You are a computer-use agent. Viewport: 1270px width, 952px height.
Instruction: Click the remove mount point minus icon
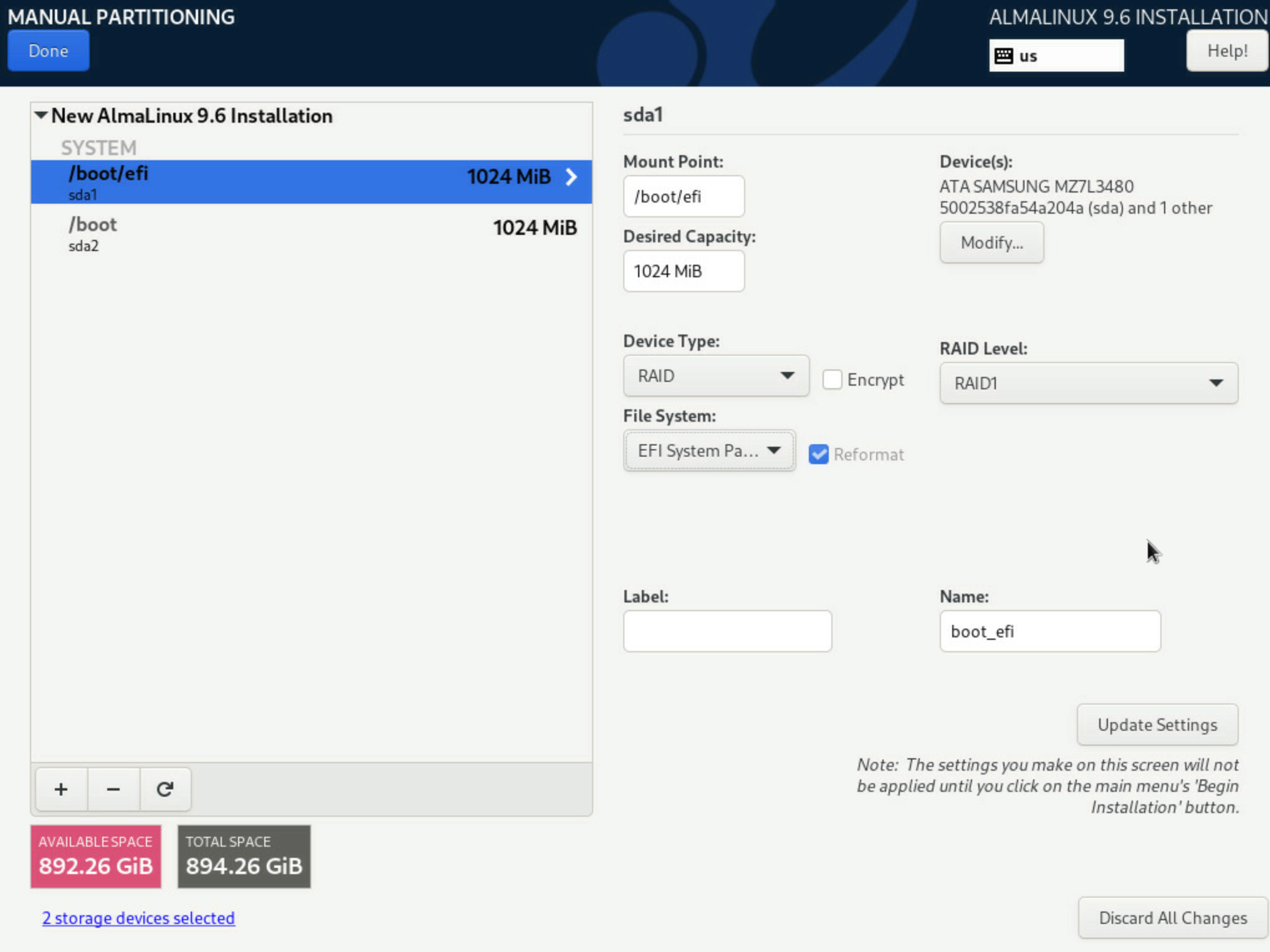[x=113, y=789]
